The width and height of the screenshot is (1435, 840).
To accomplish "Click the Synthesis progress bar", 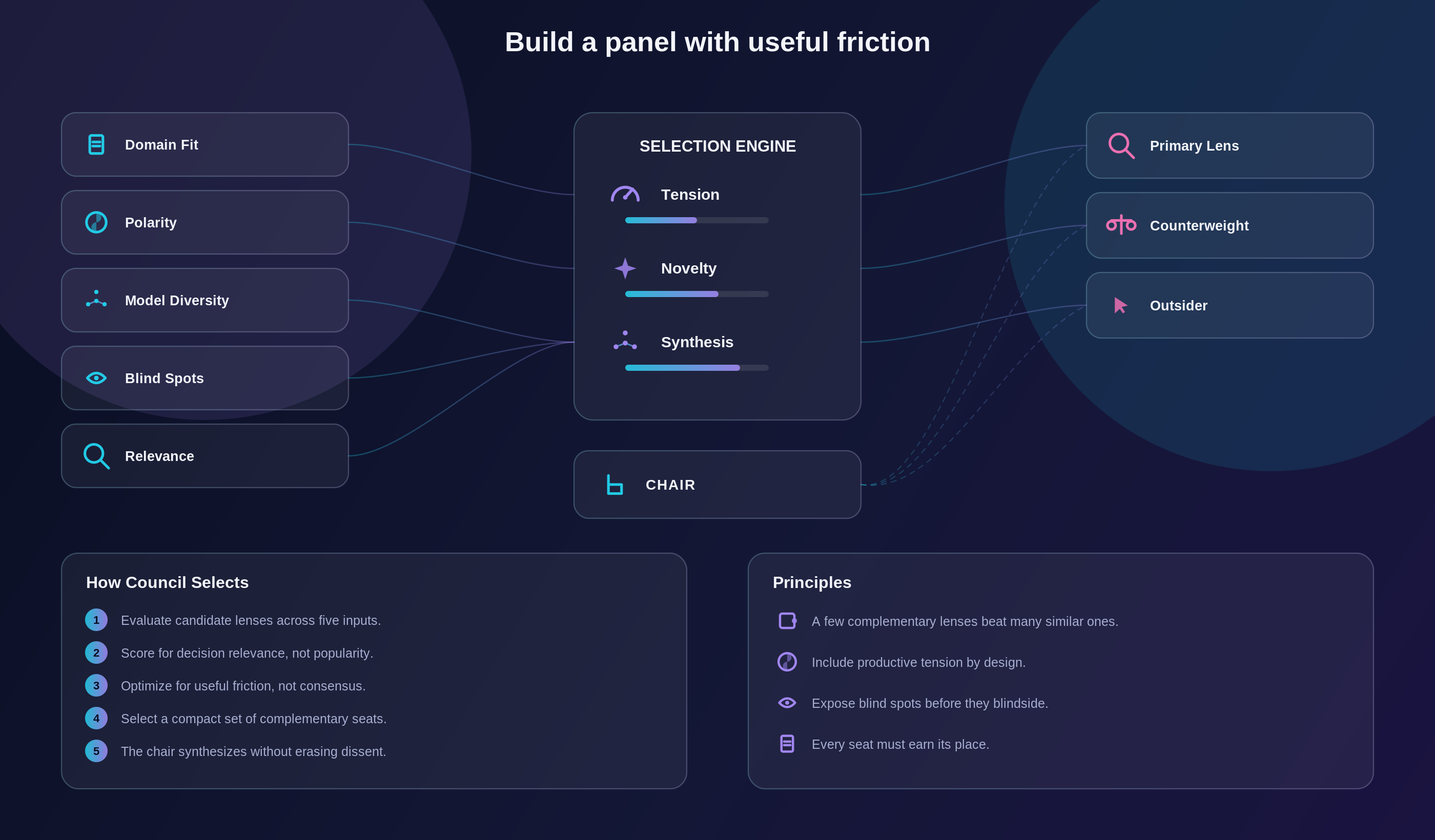I will pyautogui.click(x=697, y=368).
